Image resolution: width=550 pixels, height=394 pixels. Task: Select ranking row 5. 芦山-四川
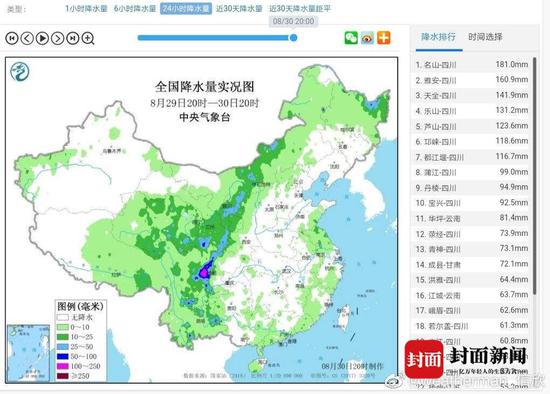[x=471, y=126]
